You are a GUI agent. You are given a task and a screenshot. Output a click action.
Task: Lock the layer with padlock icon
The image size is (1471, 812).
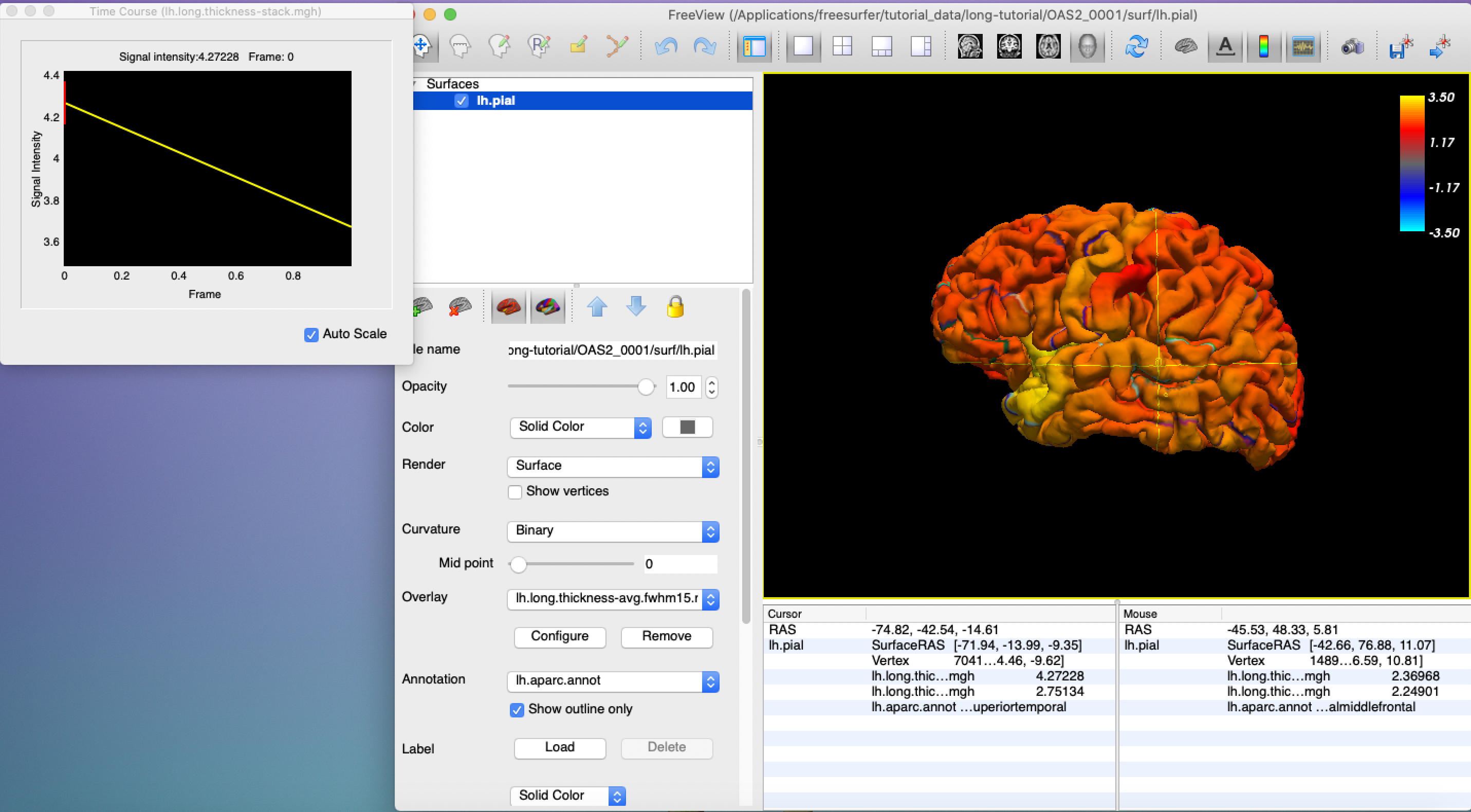[x=675, y=307]
